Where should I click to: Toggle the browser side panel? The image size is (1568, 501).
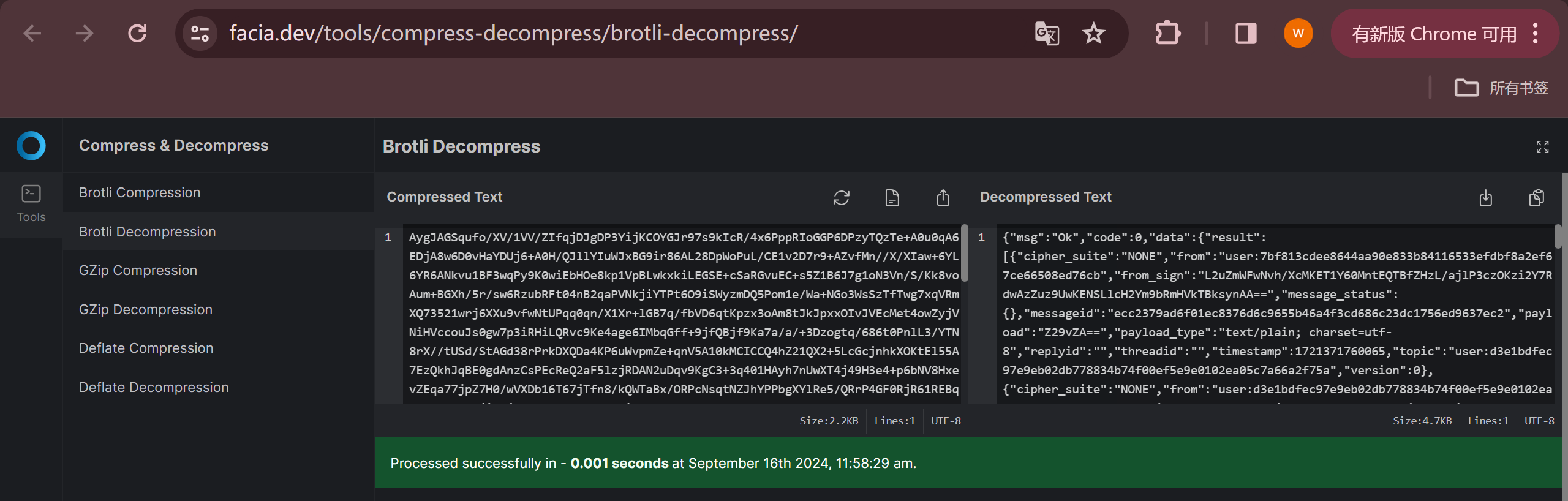click(x=1245, y=33)
